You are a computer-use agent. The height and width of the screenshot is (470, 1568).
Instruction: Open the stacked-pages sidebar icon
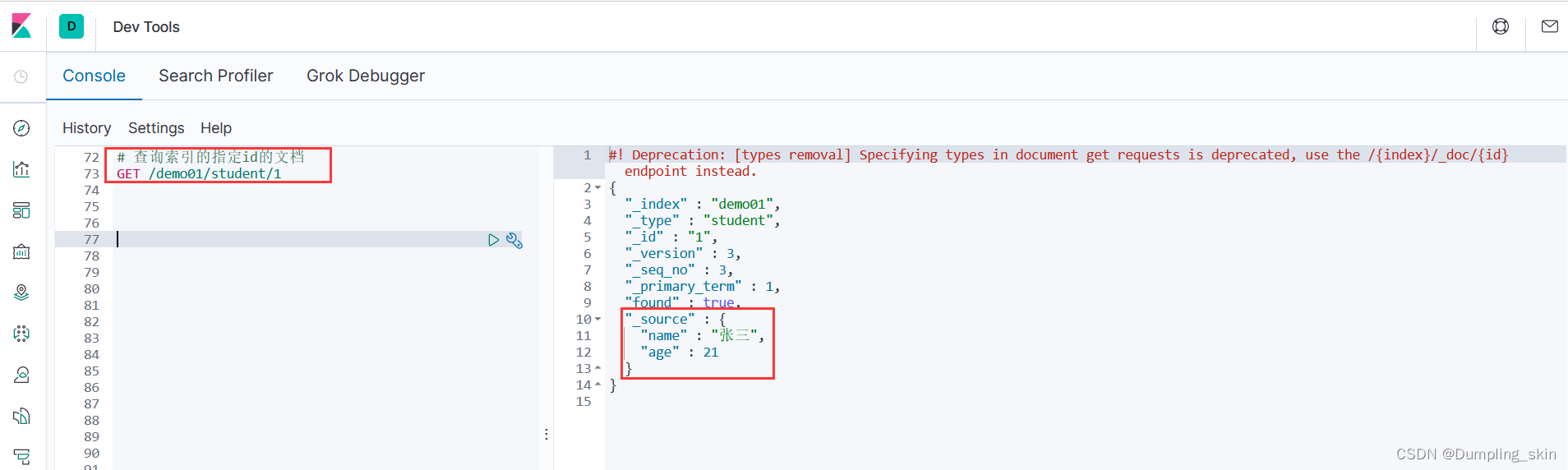(22, 416)
